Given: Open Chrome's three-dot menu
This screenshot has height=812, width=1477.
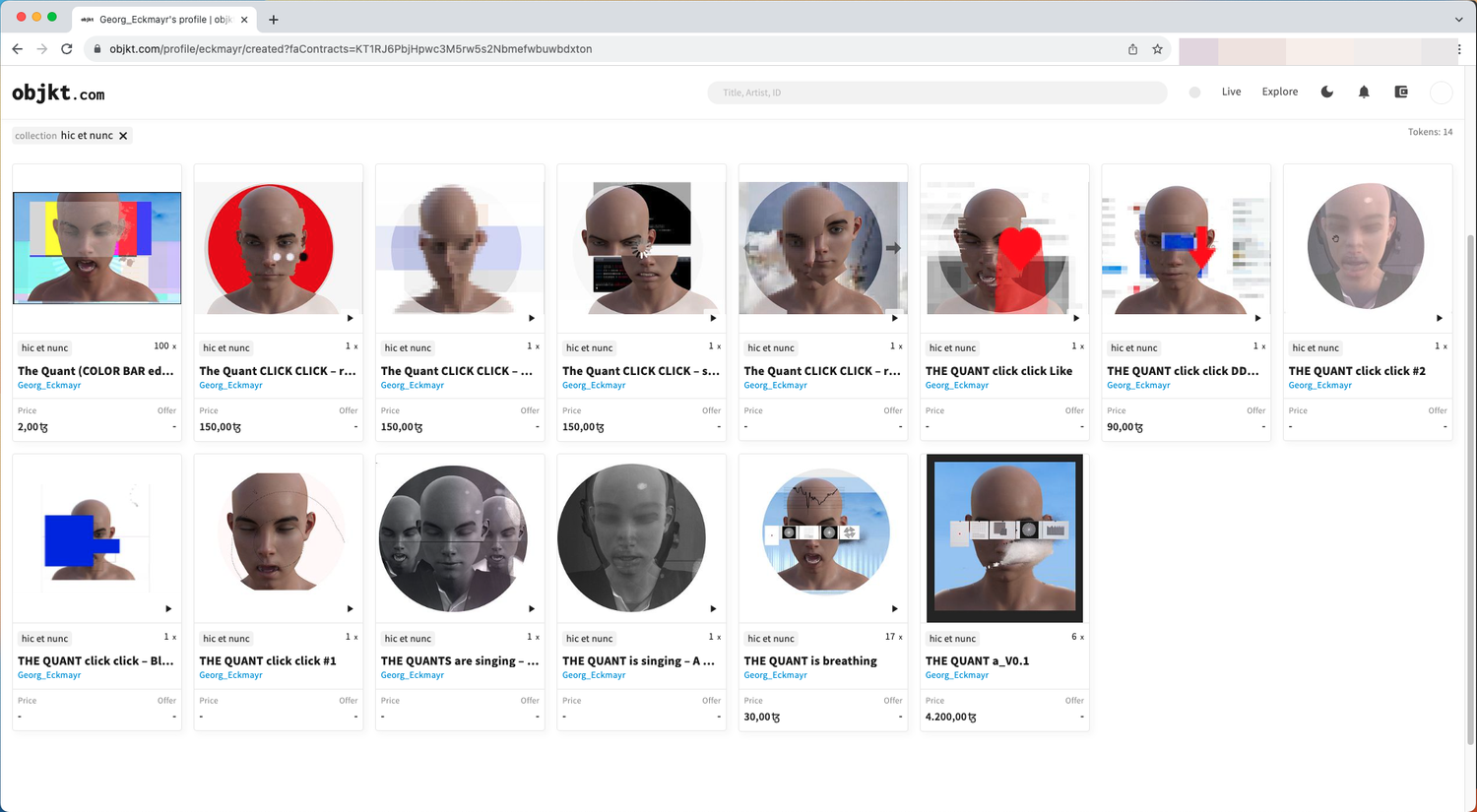Looking at the screenshot, I should click(x=1458, y=49).
